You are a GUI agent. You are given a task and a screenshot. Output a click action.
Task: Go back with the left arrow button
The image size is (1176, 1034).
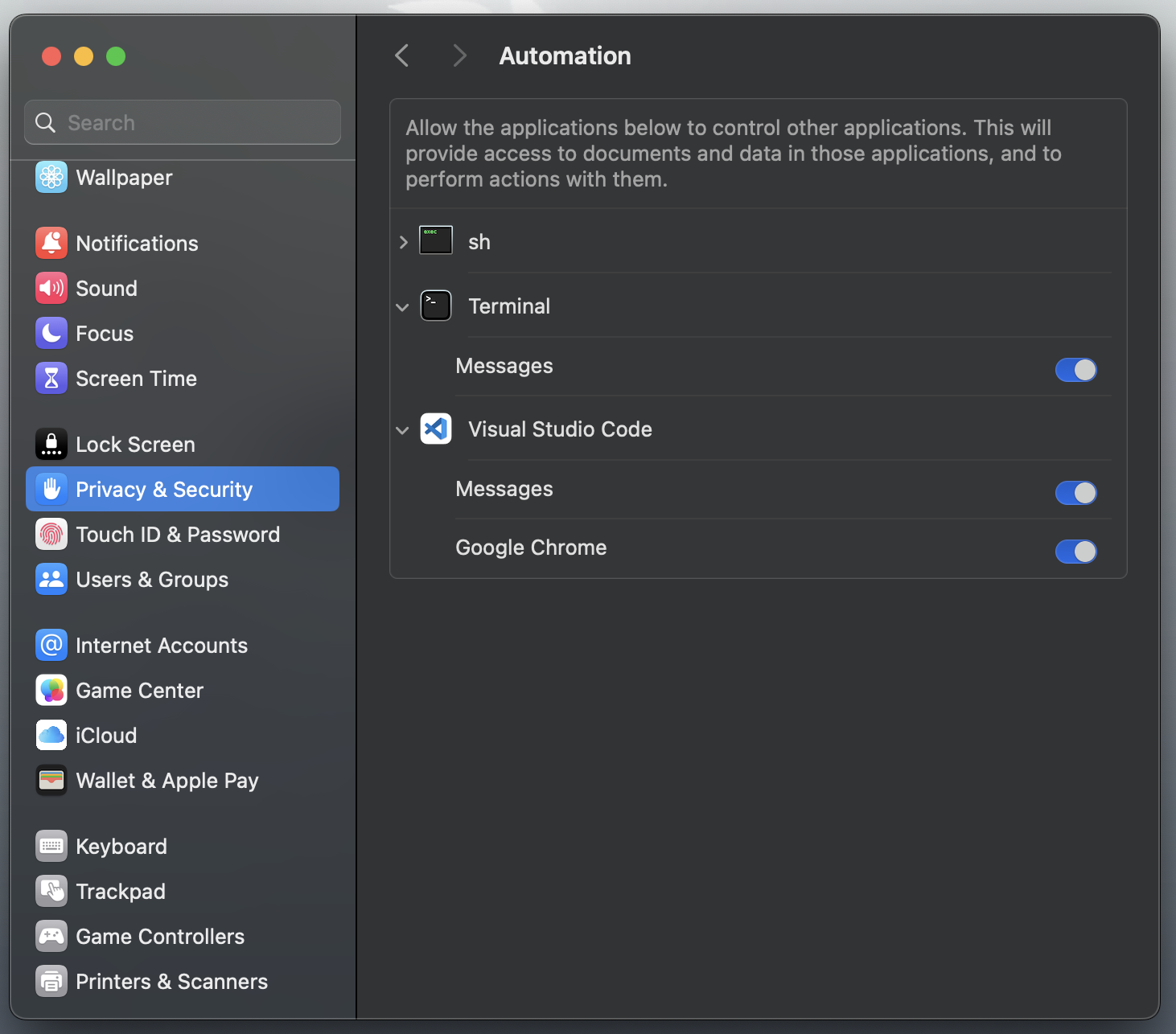coord(402,55)
